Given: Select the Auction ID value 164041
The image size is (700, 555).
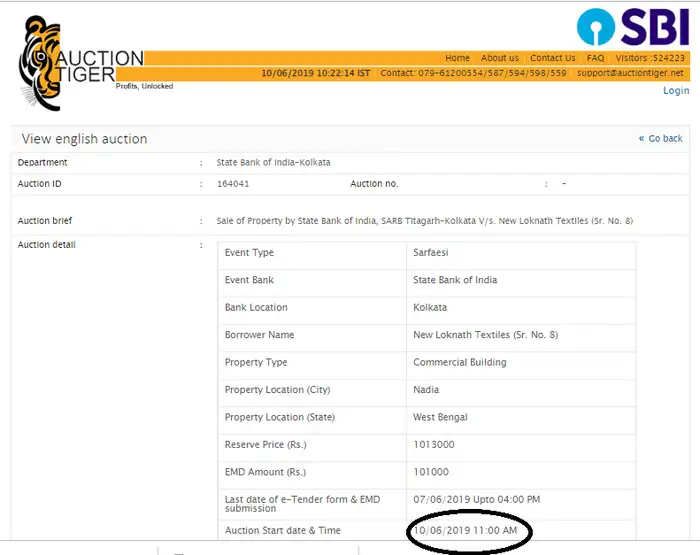Looking at the screenshot, I should coord(233,184).
